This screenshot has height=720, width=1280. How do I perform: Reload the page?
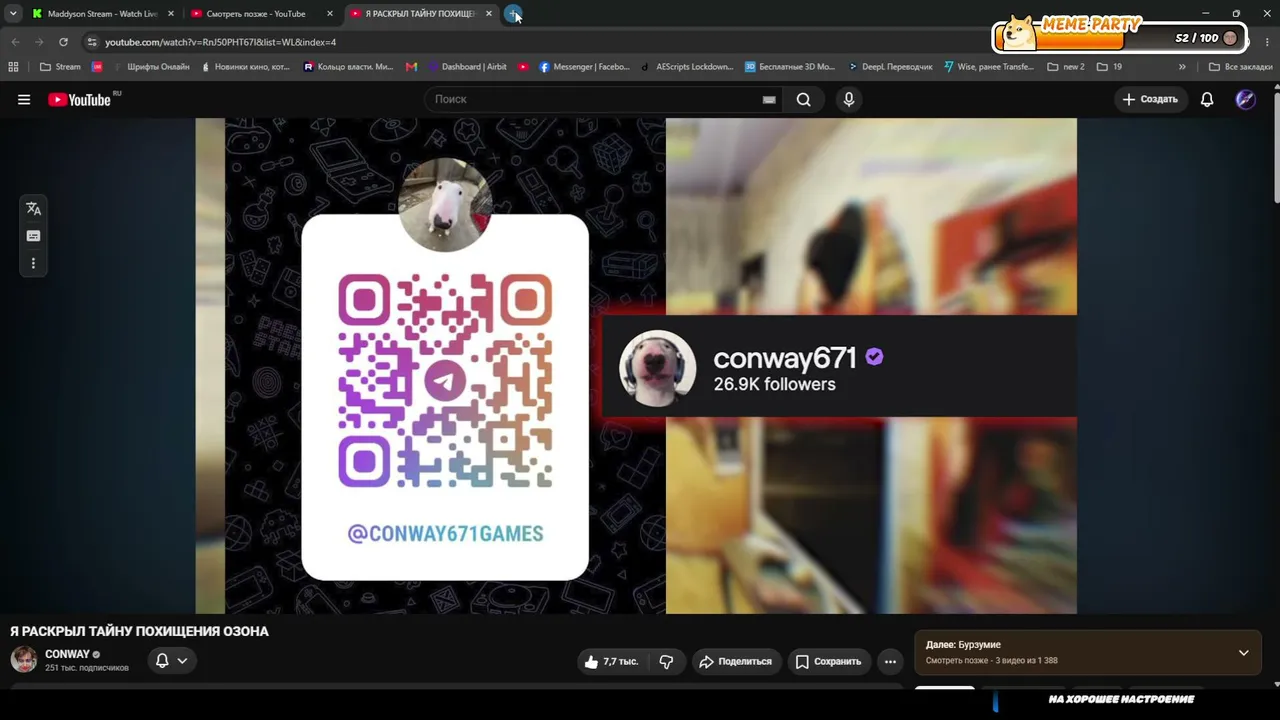[63, 42]
